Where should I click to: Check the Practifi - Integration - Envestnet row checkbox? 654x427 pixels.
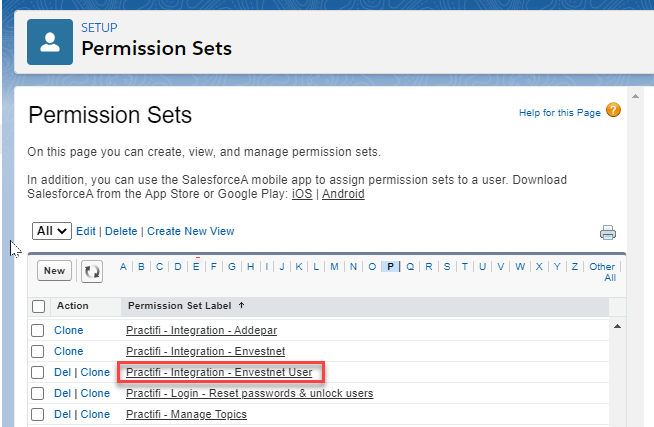pyautogui.click(x=38, y=351)
